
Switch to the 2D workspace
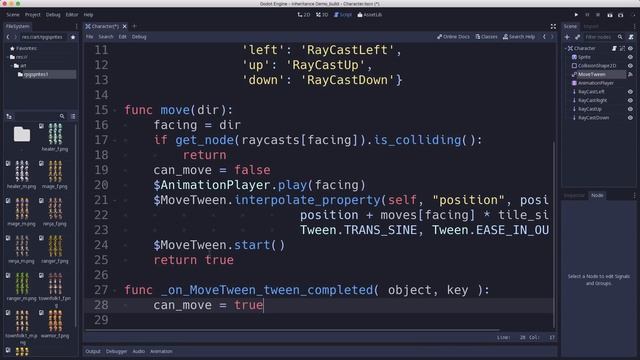click(304, 15)
